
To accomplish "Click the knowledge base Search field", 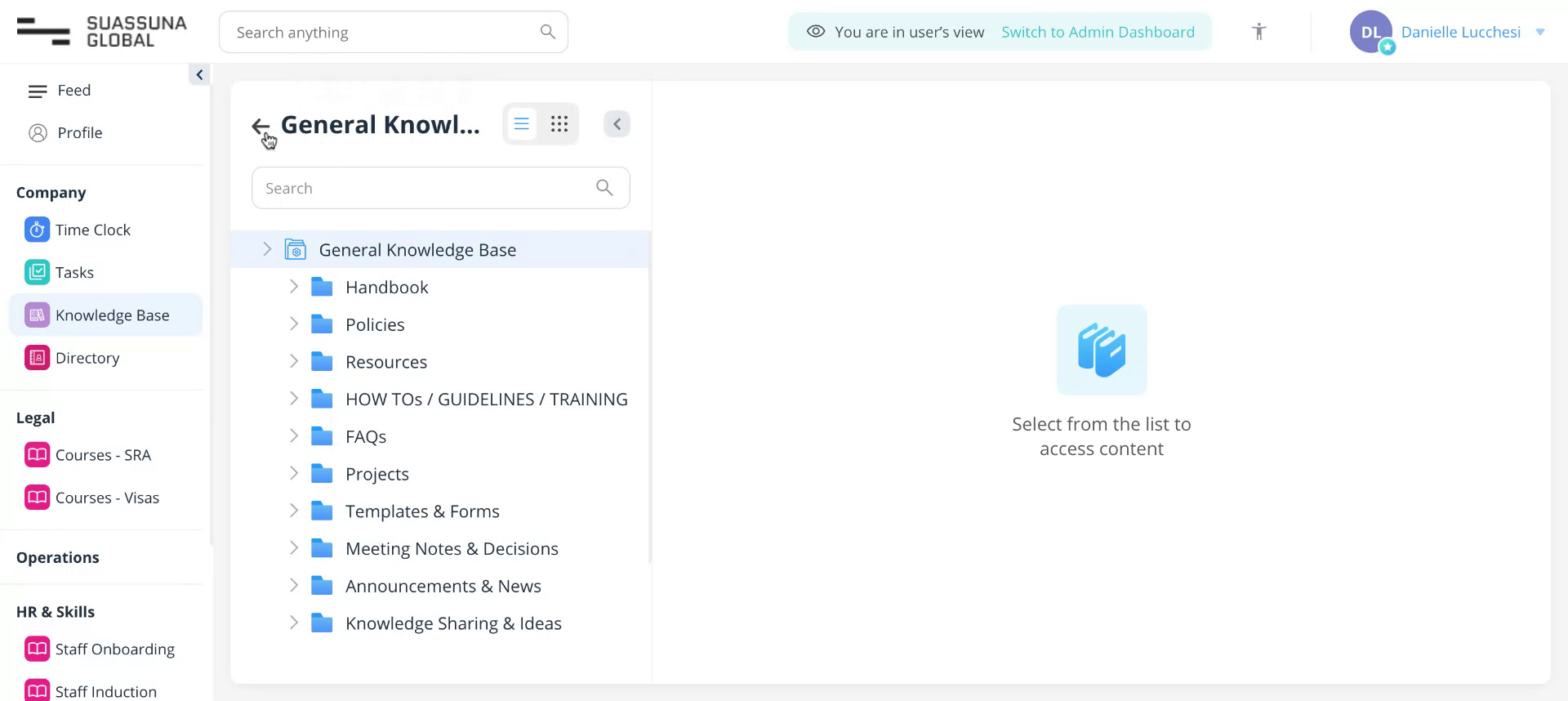I will [x=441, y=188].
